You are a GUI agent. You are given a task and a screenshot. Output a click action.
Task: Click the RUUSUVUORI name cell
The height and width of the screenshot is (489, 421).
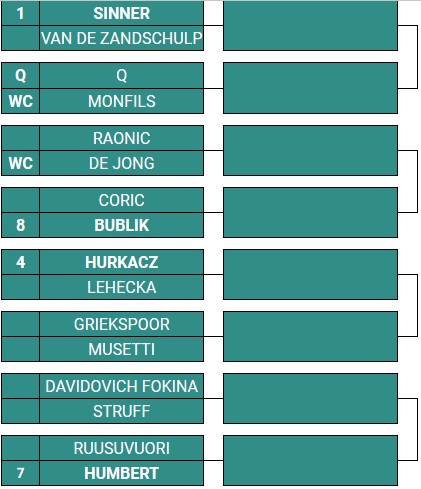[x=121, y=448]
